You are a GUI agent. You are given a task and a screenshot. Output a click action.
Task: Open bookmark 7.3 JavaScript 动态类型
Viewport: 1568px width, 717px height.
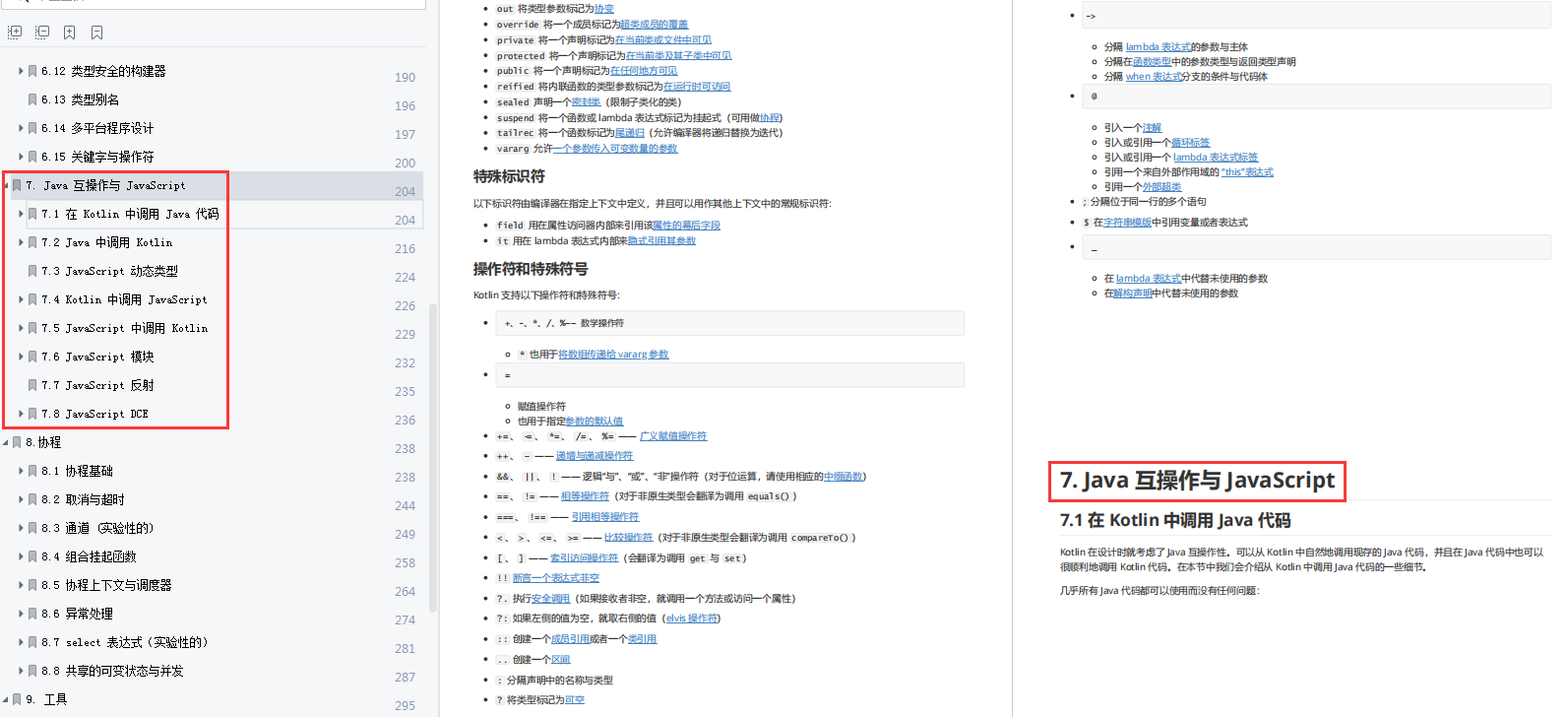point(110,271)
